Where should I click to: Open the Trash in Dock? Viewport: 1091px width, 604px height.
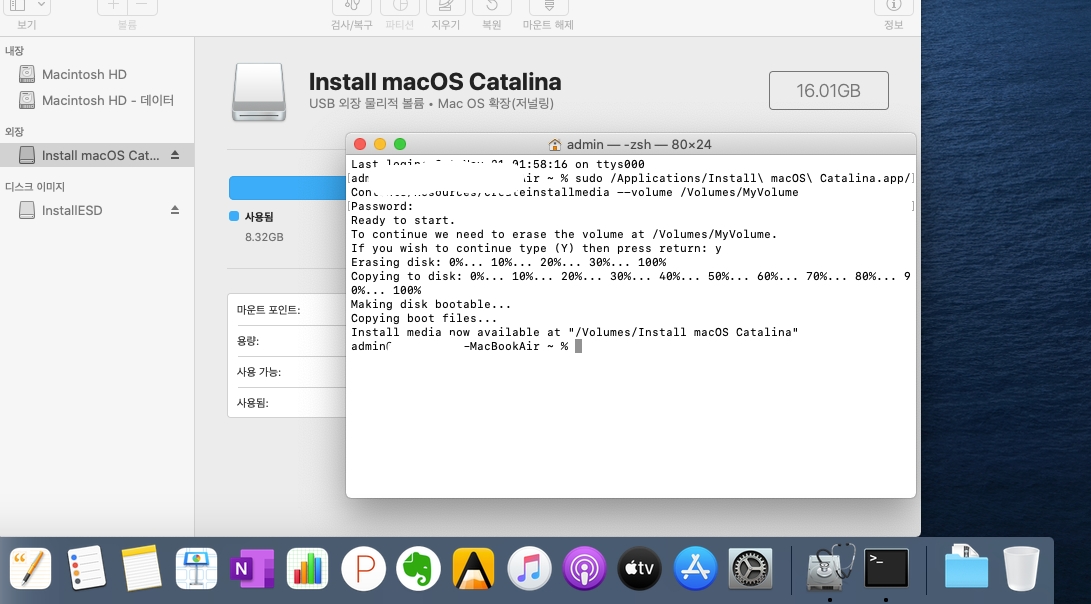[x=1021, y=568]
